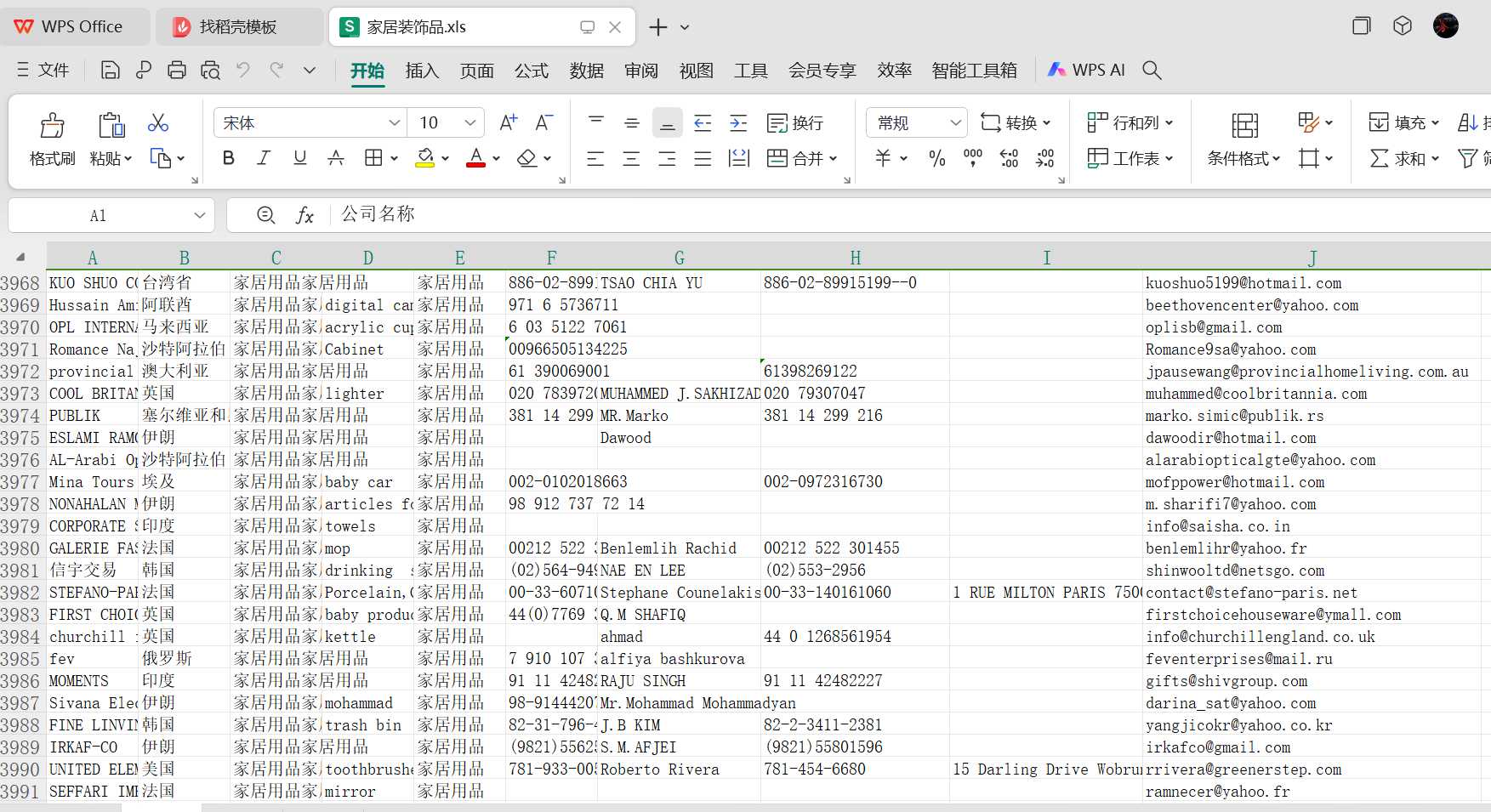Increase the cell indent
Screen dimensions: 1491x812
738,123
